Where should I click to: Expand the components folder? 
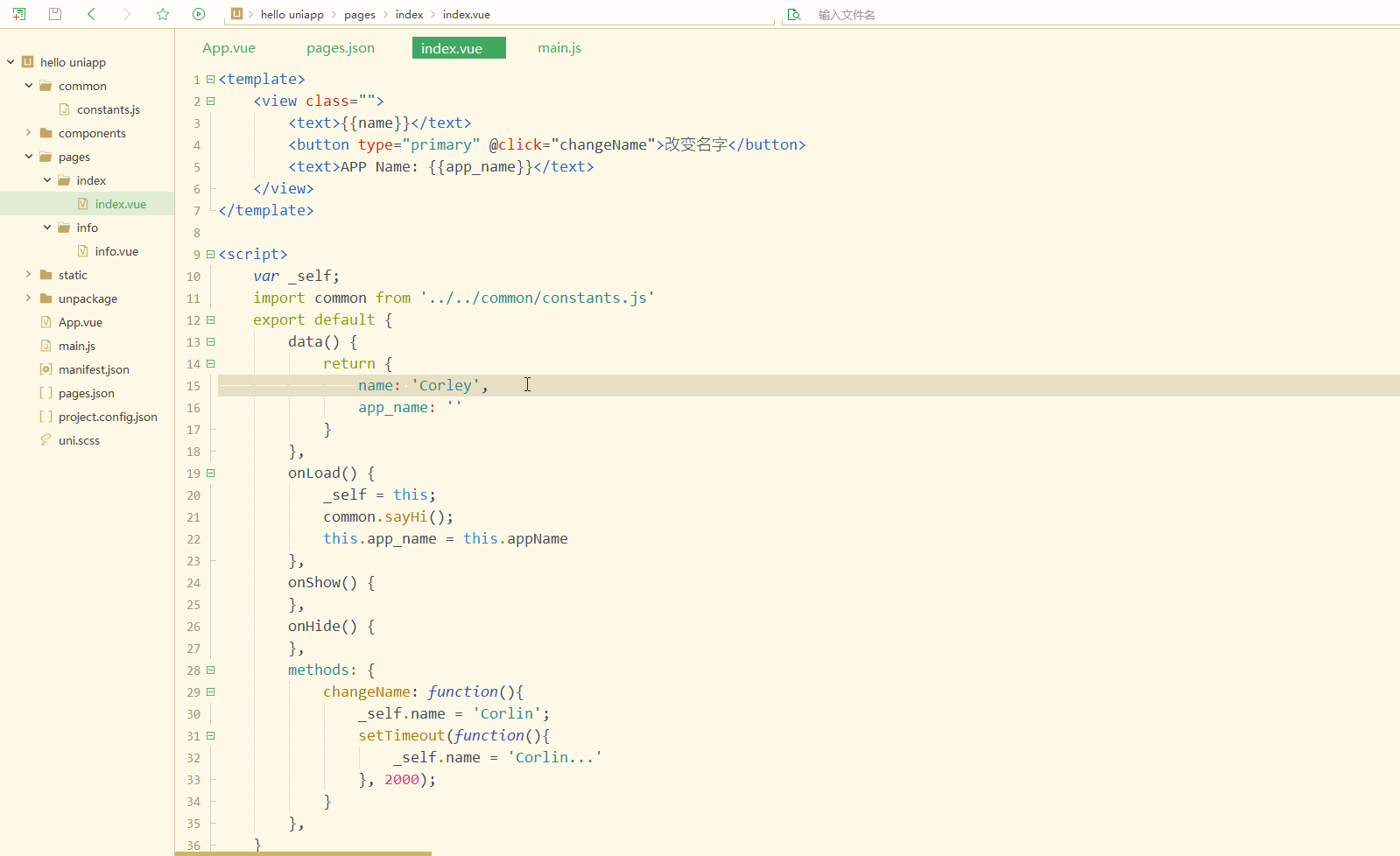point(29,133)
